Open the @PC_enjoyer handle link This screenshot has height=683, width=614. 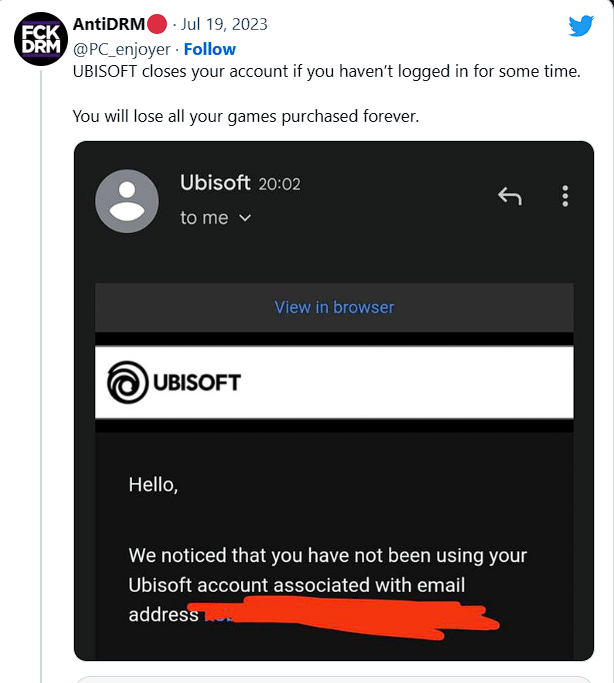coord(122,49)
